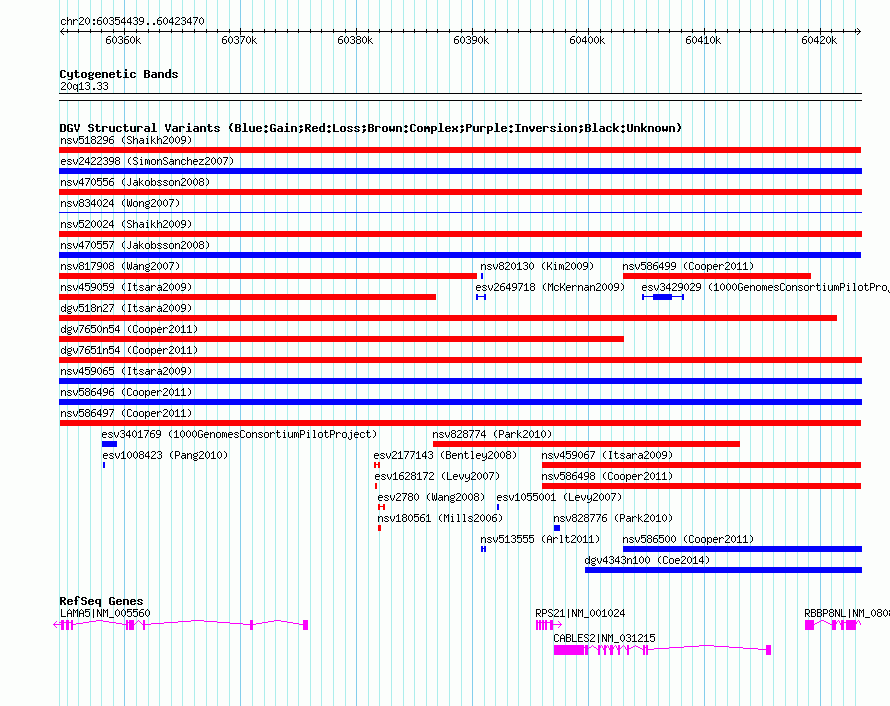Click the CABLES2 gene model glyph
This screenshot has height=706, width=890.
coord(662,650)
